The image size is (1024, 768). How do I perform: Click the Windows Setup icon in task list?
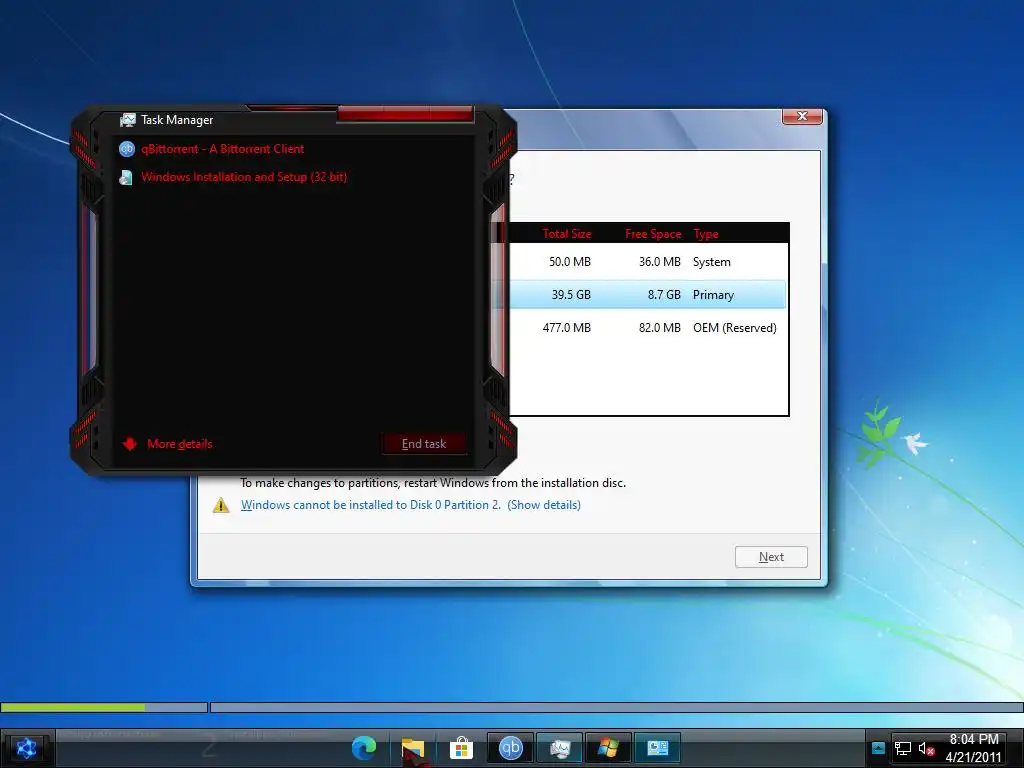(126, 178)
